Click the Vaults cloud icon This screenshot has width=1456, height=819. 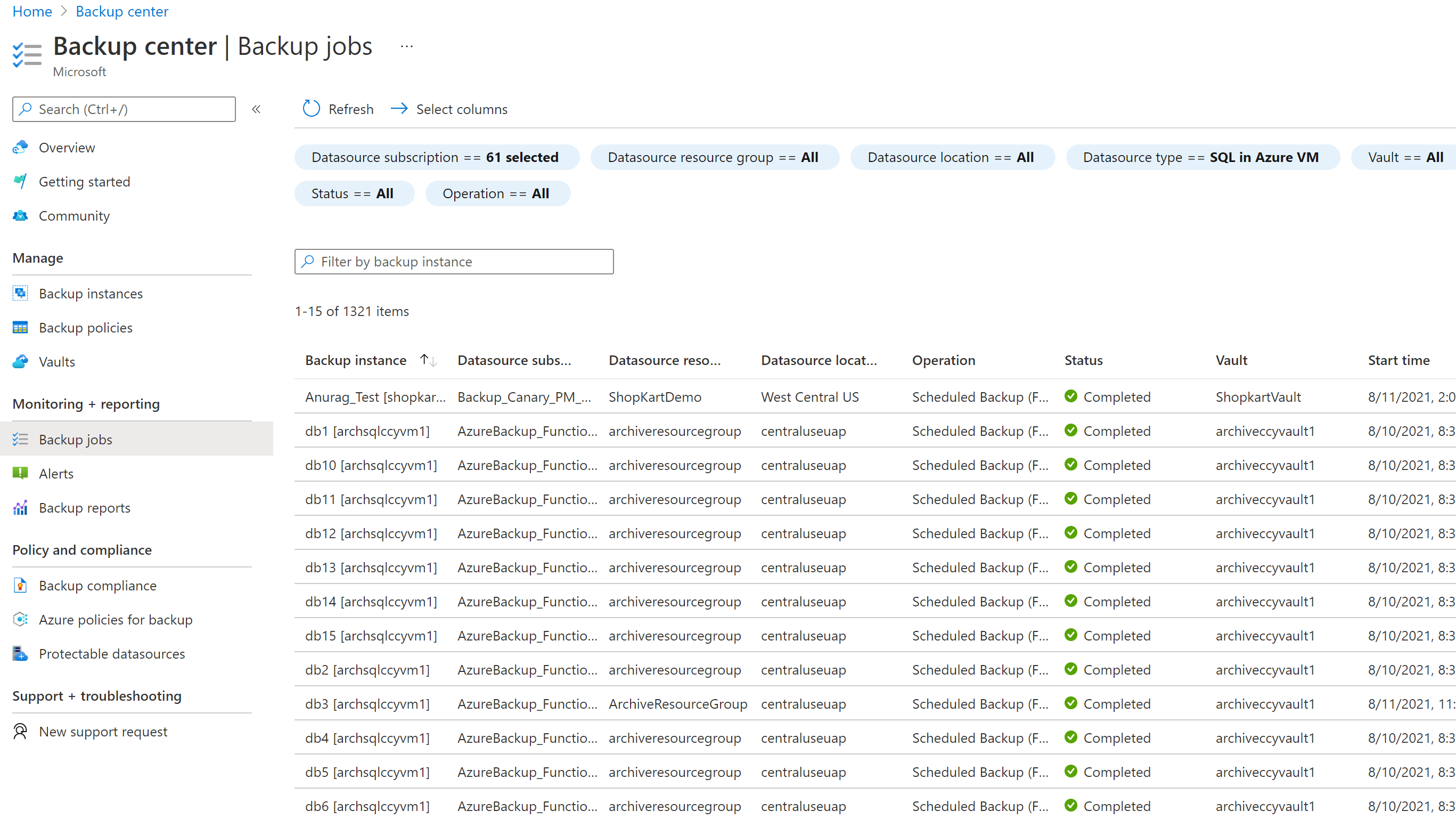tap(20, 361)
